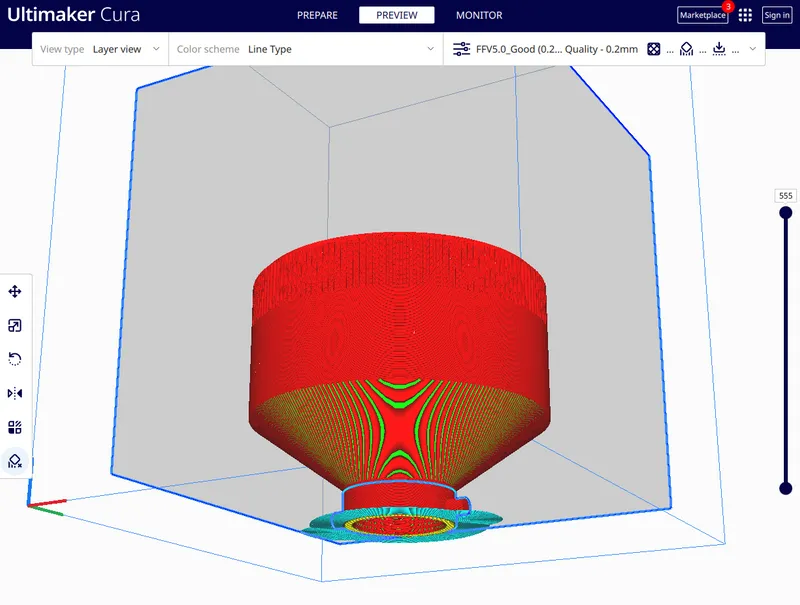Click the Line Type value text
The width and height of the screenshot is (800, 605).
(270, 49)
